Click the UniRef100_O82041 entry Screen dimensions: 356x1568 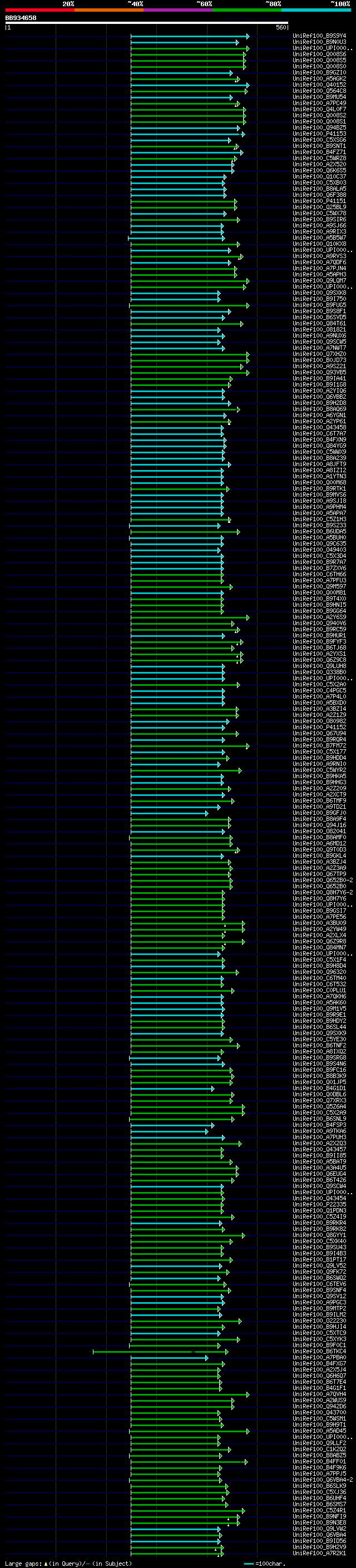(319, 832)
